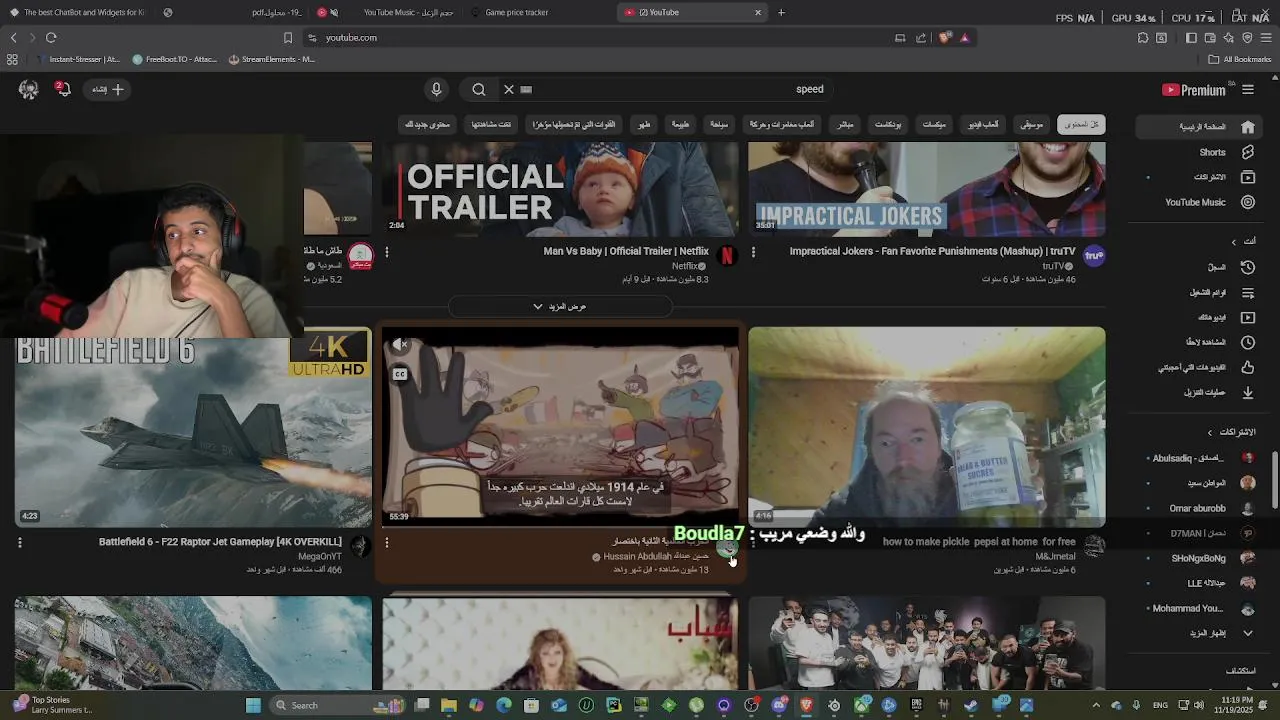Open All Bookmarks folder
This screenshot has width=1280, height=720.
tap(1240, 59)
